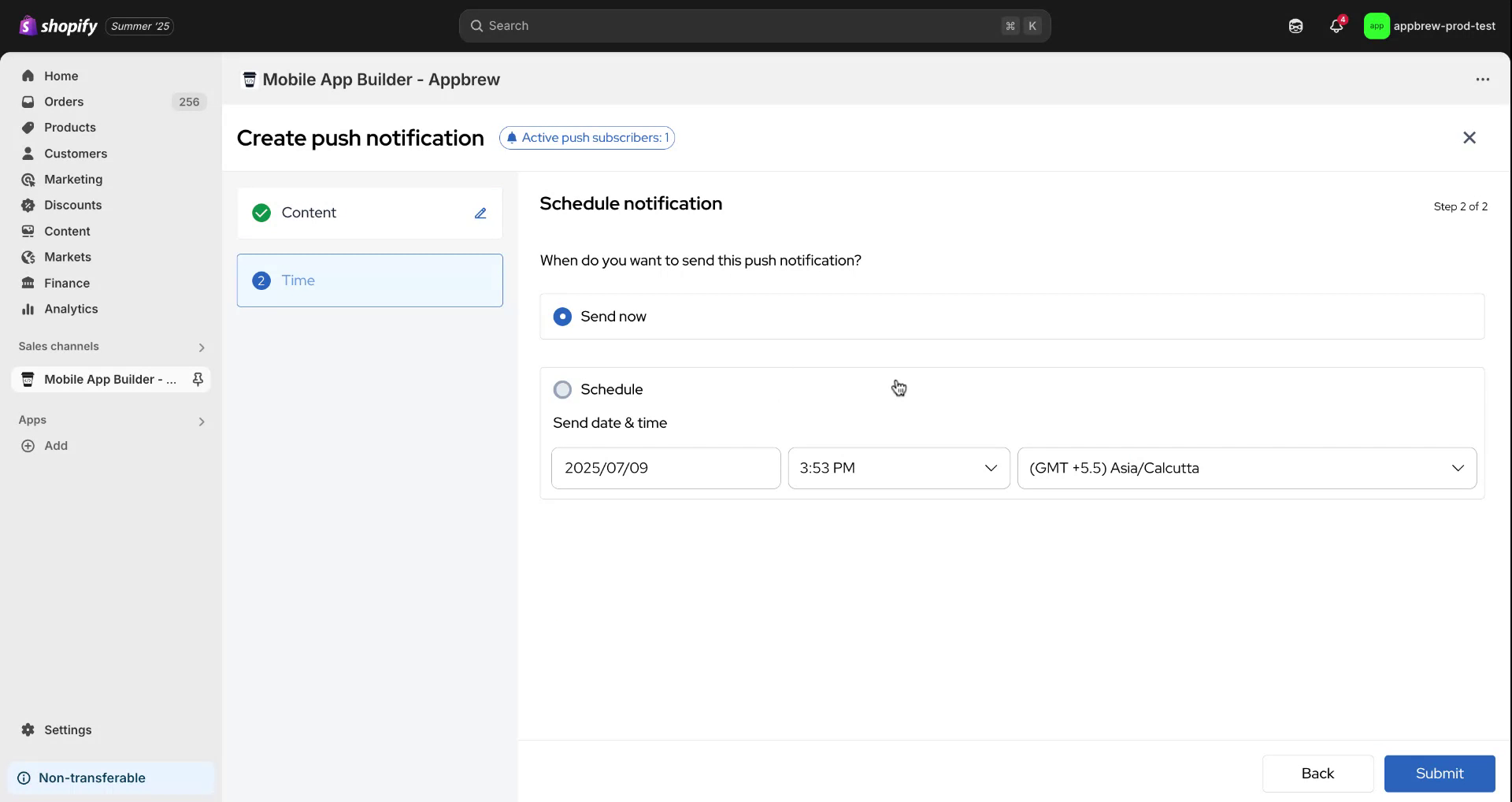The image size is (1512, 802).
Task: Submit the push notification
Action: [x=1439, y=773]
